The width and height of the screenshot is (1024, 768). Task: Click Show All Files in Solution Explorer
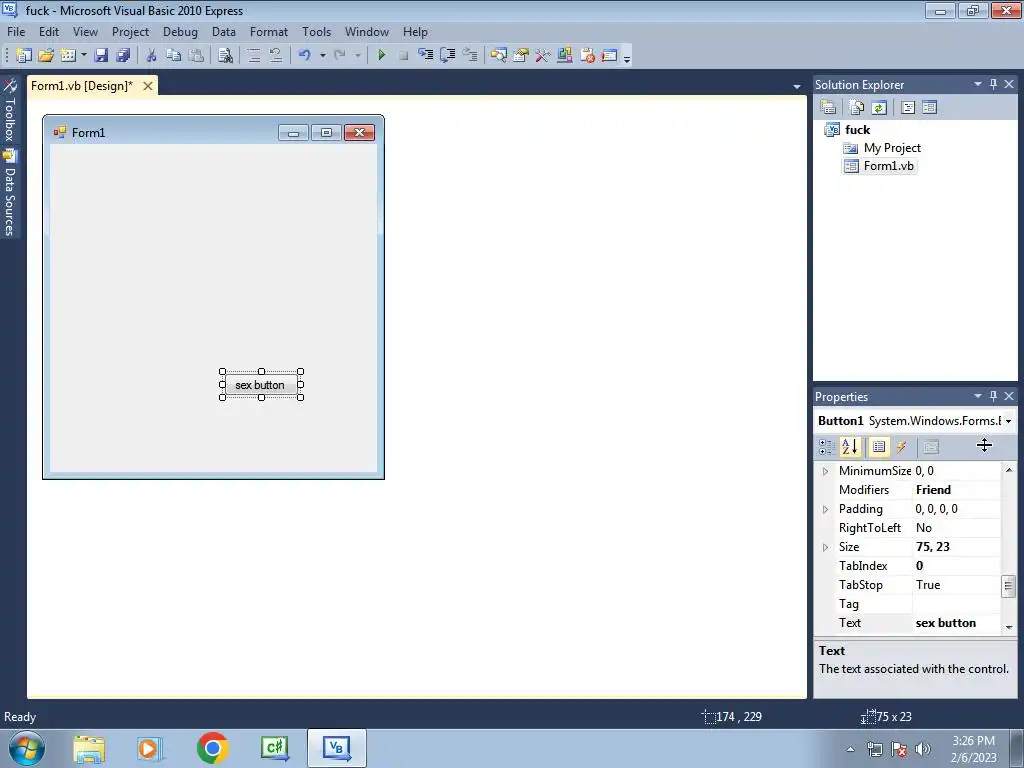coord(857,107)
